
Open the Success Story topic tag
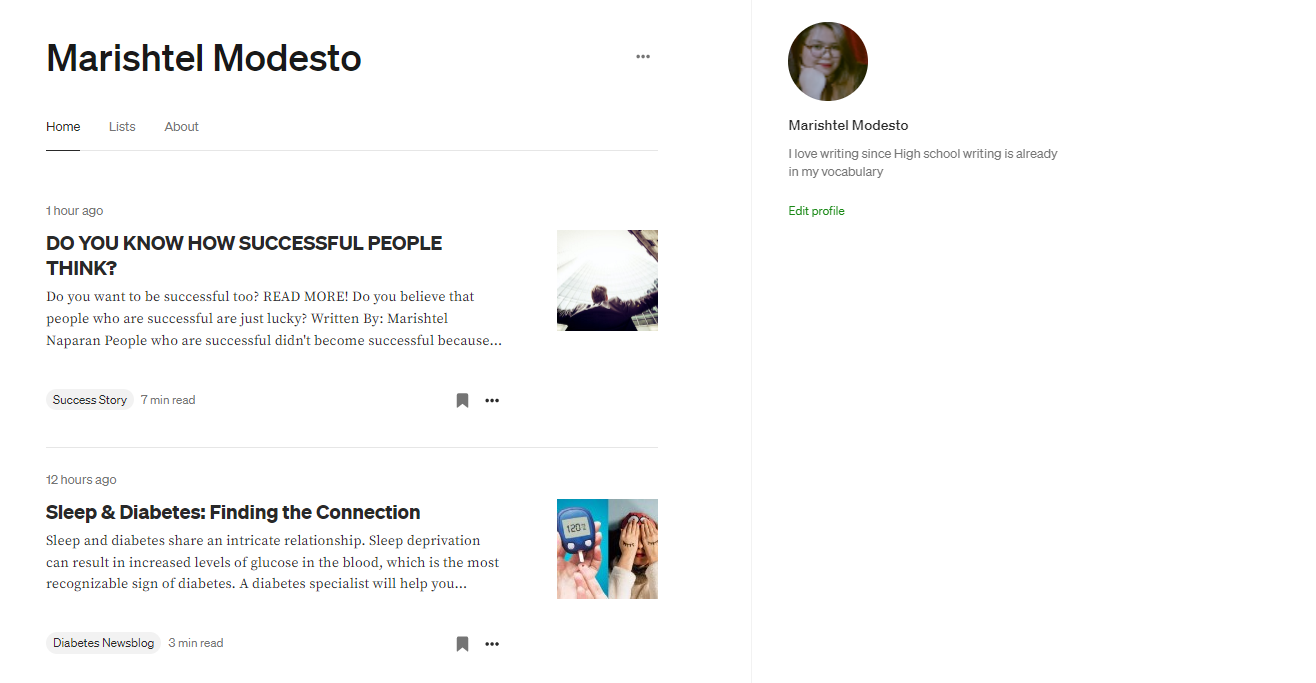(x=90, y=400)
